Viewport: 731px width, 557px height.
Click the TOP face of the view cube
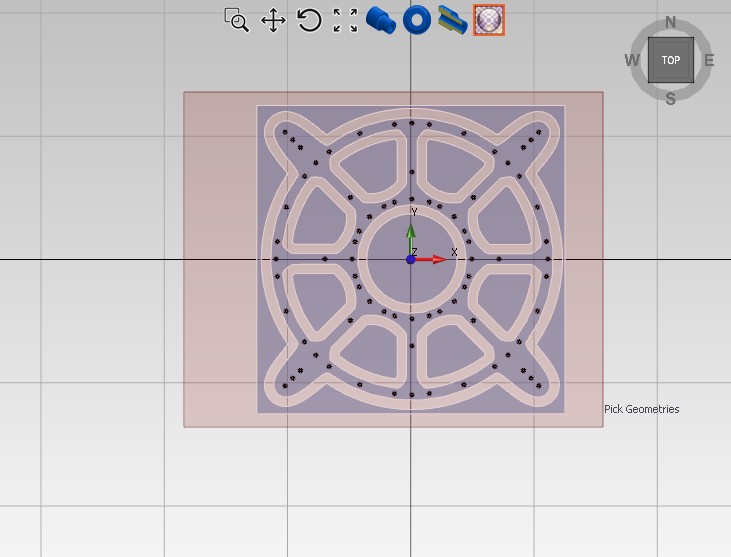tap(671, 60)
